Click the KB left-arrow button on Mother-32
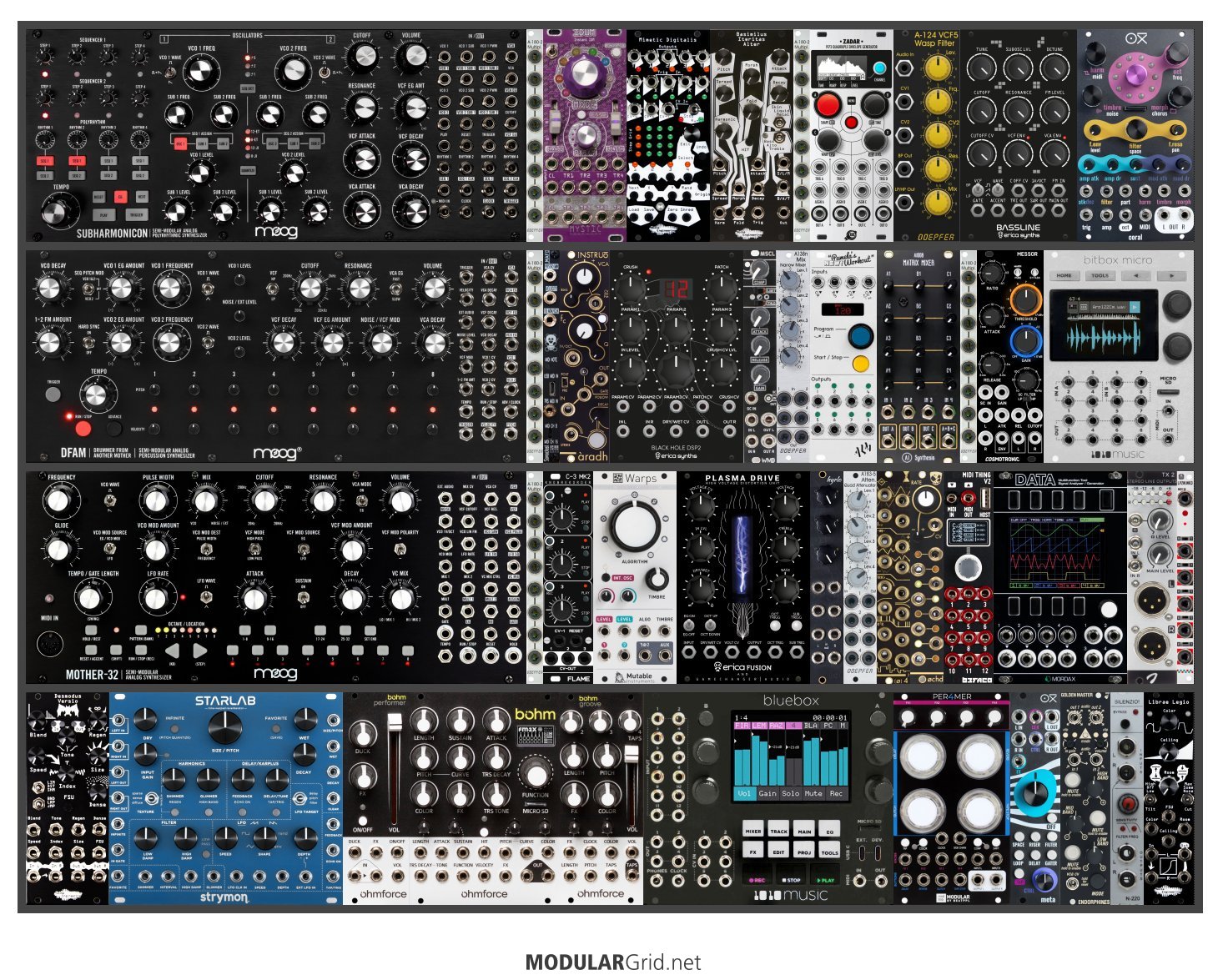The height and width of the screenshot is (980, 1228). coord(171,651)
